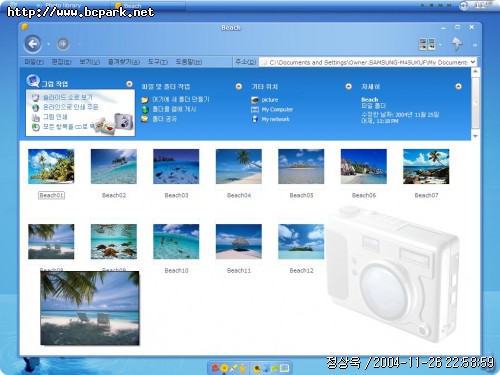Select the Beach09 starfish thumbnail
Screen dimensions: 500x375
[x=114, y=242]
